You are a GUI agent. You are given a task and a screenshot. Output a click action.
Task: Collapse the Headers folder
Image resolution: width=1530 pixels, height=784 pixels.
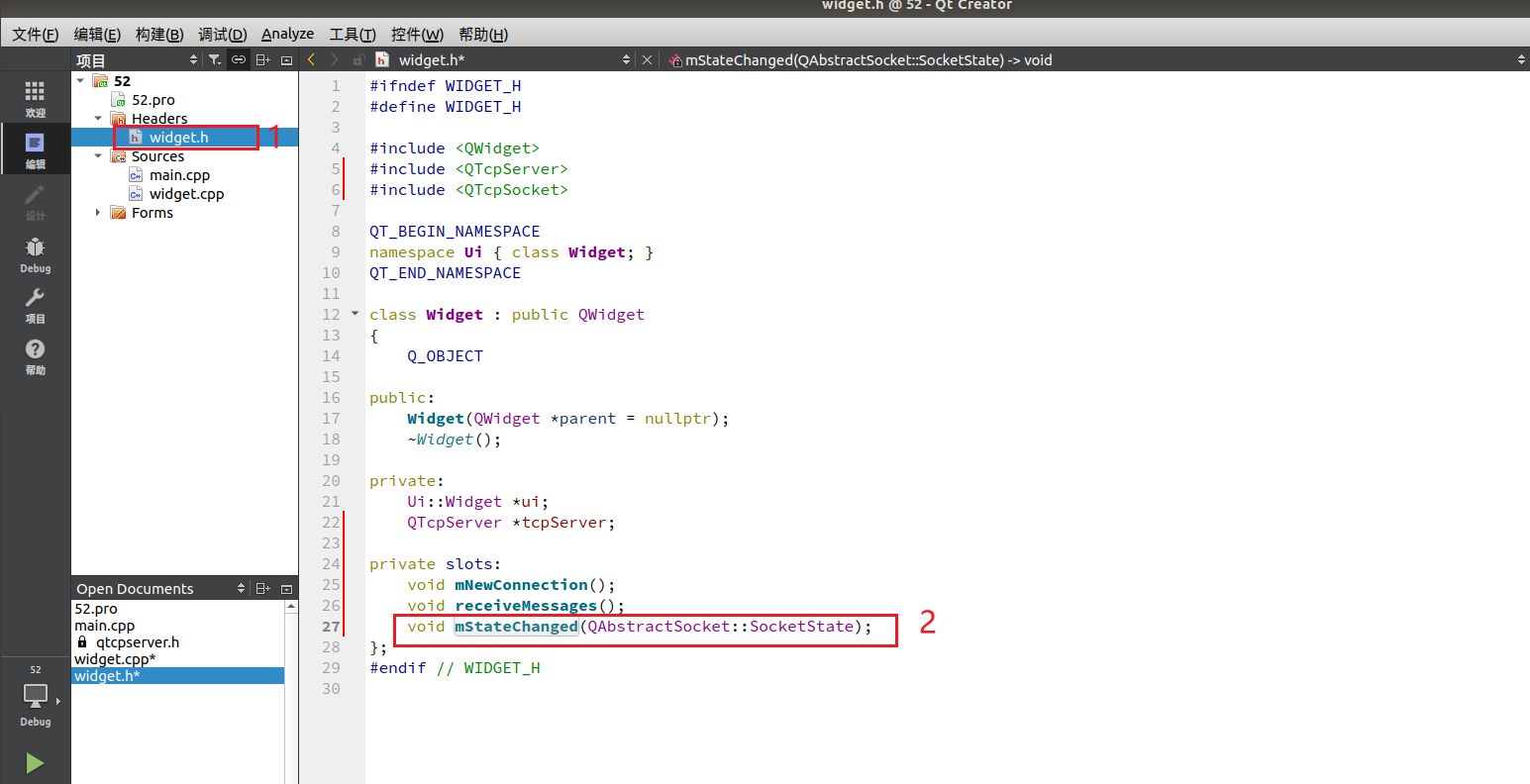tap(98, 119)
